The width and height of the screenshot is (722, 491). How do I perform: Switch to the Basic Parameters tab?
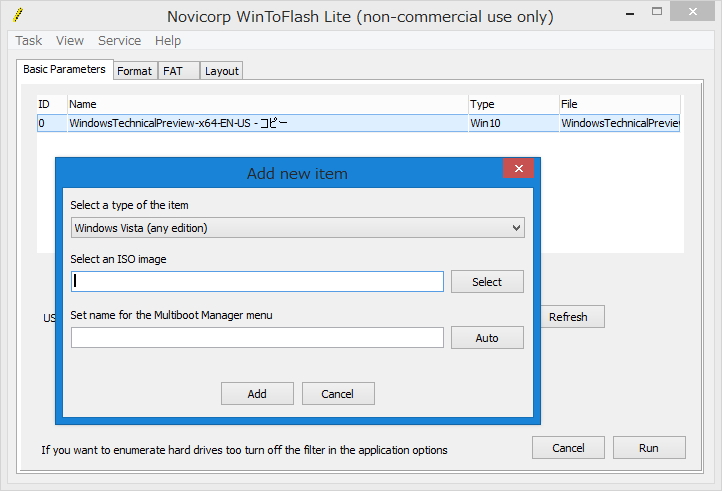[64, 69]
